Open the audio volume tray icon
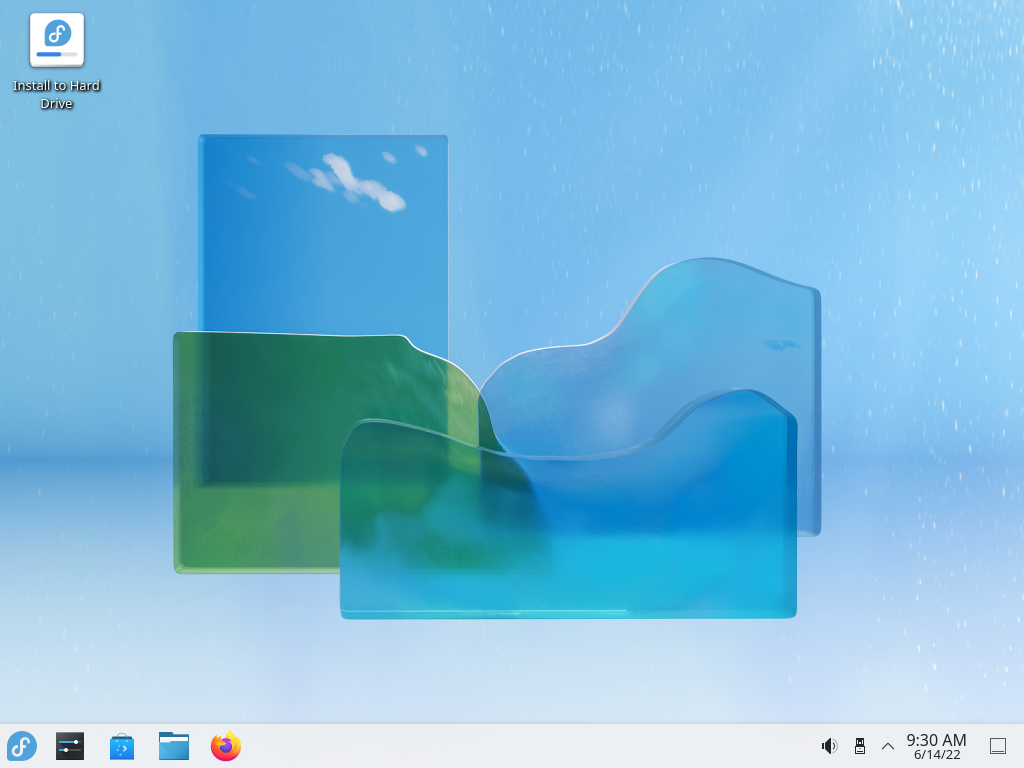1024x768 pixels. [x=829, y=746]
